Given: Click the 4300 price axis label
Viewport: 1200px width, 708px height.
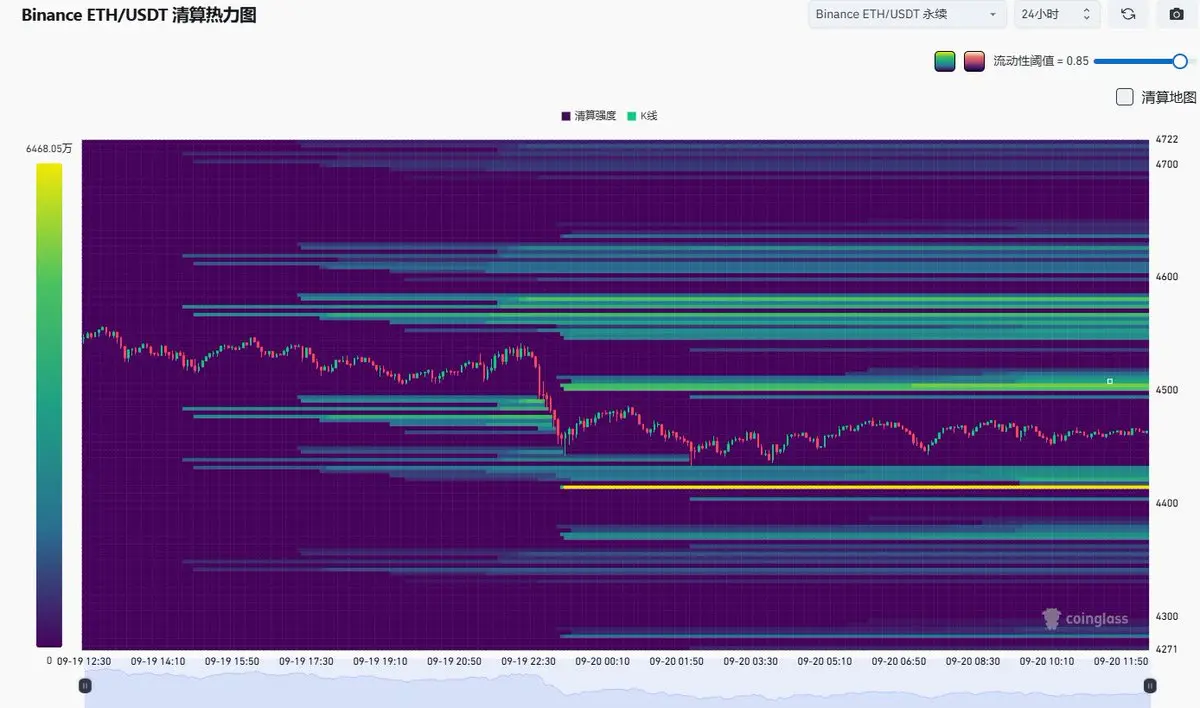Looking at the screenshot, I should pos(1167,616).
